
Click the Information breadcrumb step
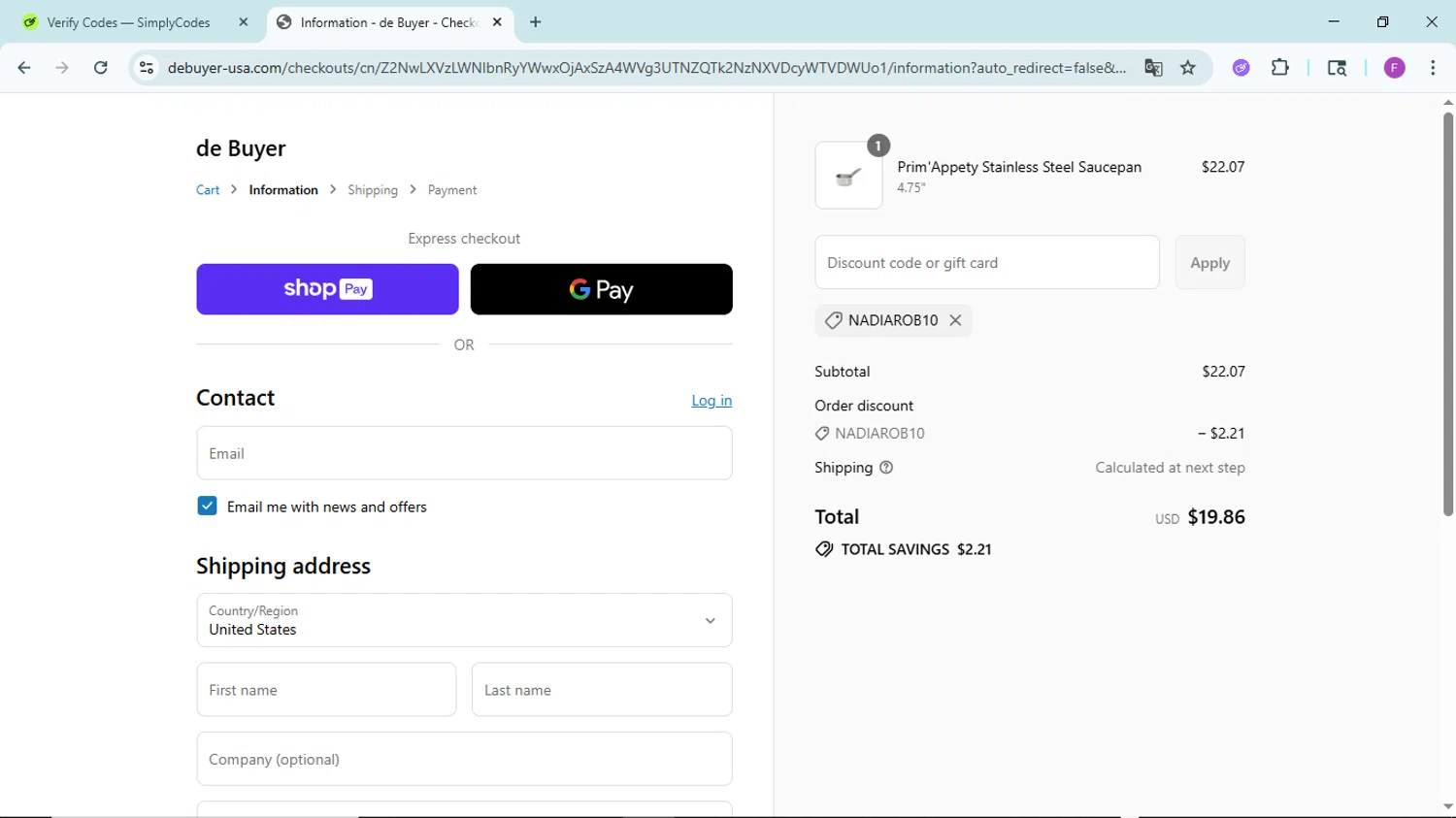[x=283, y=190]
